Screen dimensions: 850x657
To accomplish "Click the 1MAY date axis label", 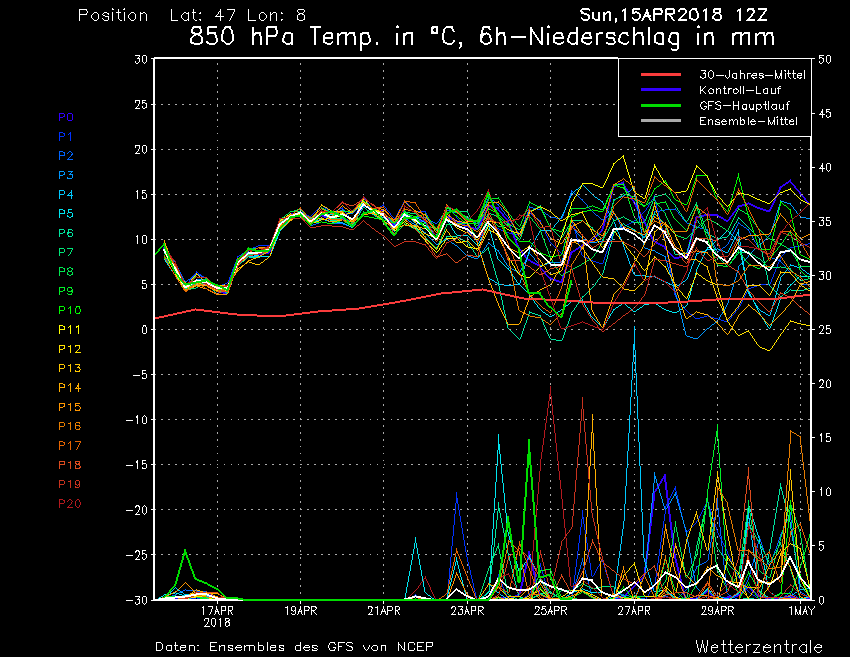I will [800, 609].
